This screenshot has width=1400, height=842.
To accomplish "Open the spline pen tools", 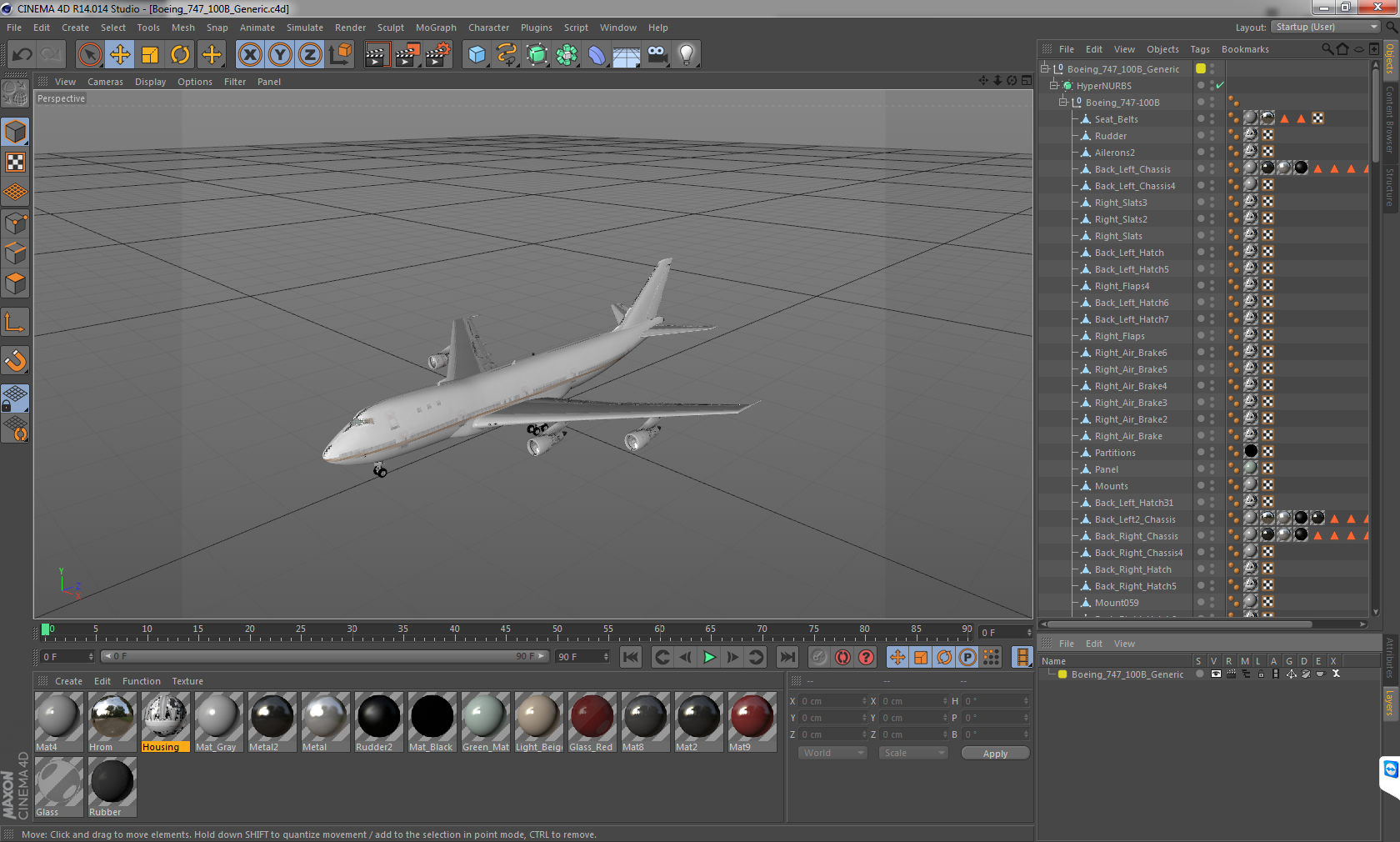I will 507,55.
